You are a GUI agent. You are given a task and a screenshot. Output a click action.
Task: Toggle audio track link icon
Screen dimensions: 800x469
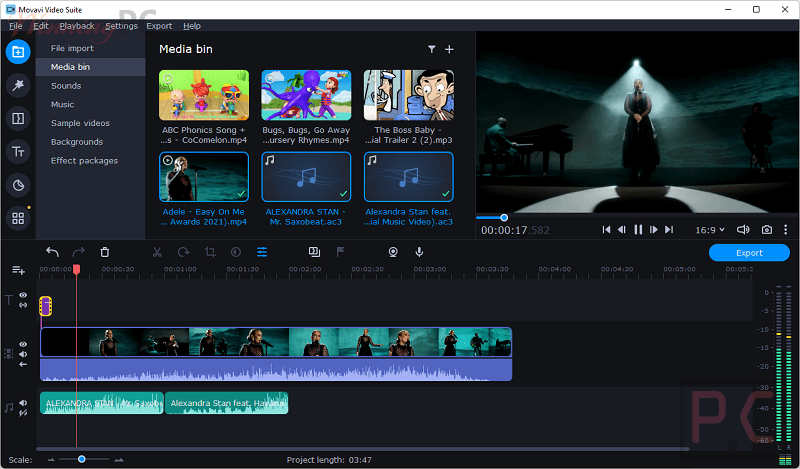coord(23,413)
